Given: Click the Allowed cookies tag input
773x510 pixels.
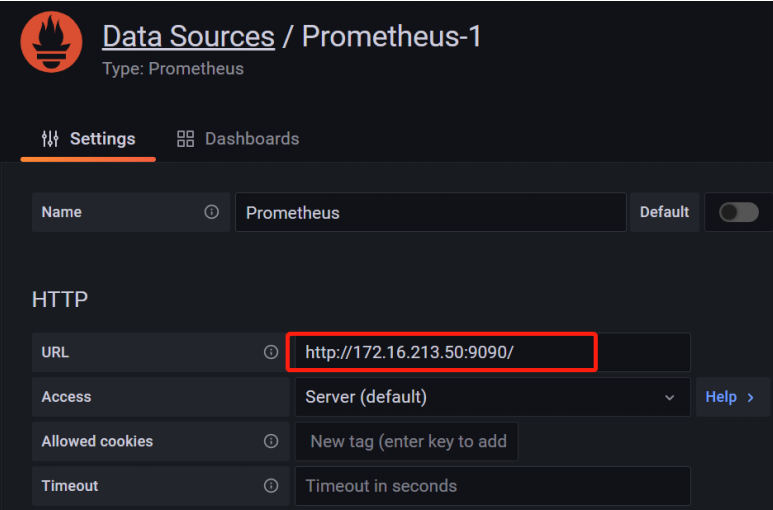Looking at the screenshot, I should point(406,441).
